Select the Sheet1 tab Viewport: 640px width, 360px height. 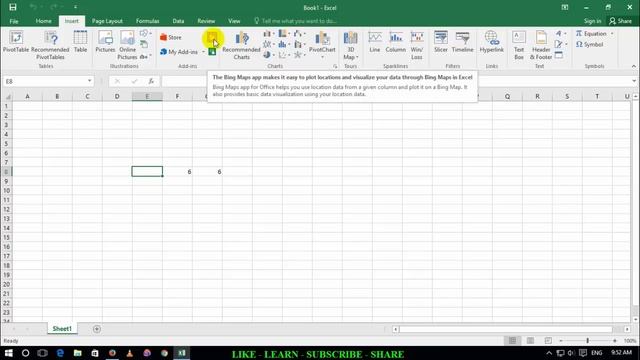[62, 329]
